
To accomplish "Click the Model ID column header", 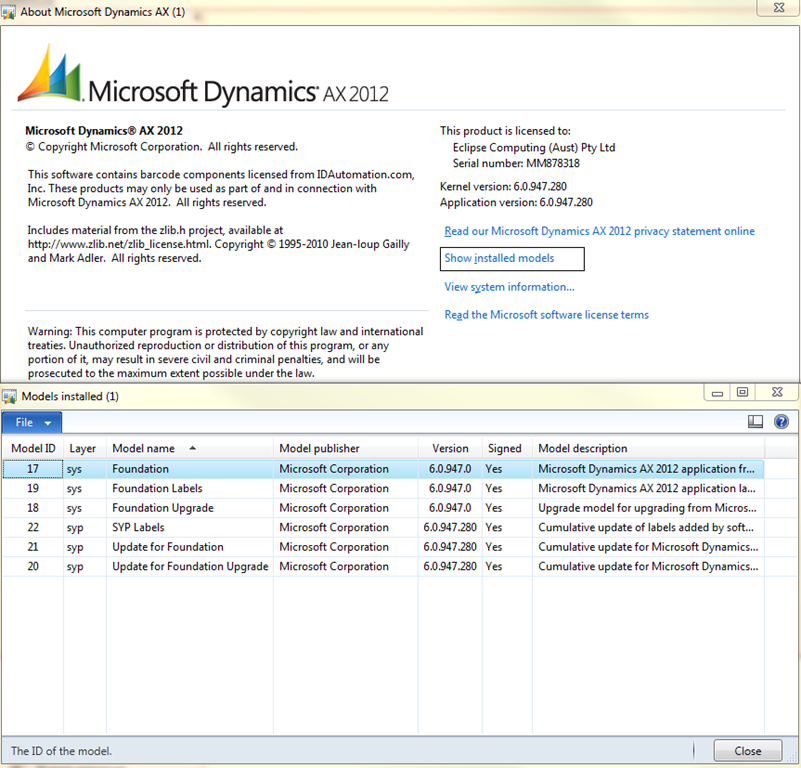I will pyautogui.click(x=33, y=448).
